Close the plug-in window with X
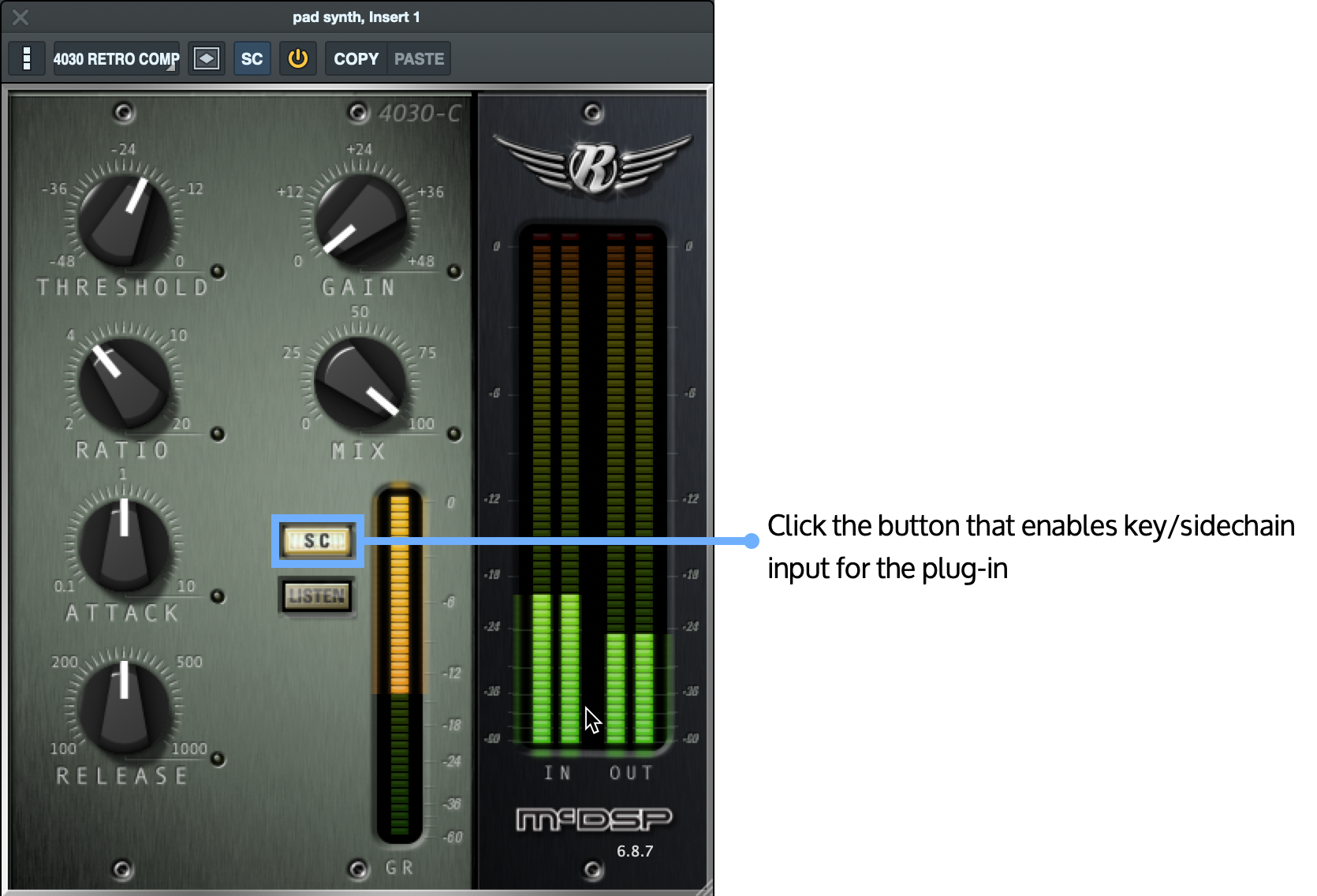1317x896 pixels. 21,17
